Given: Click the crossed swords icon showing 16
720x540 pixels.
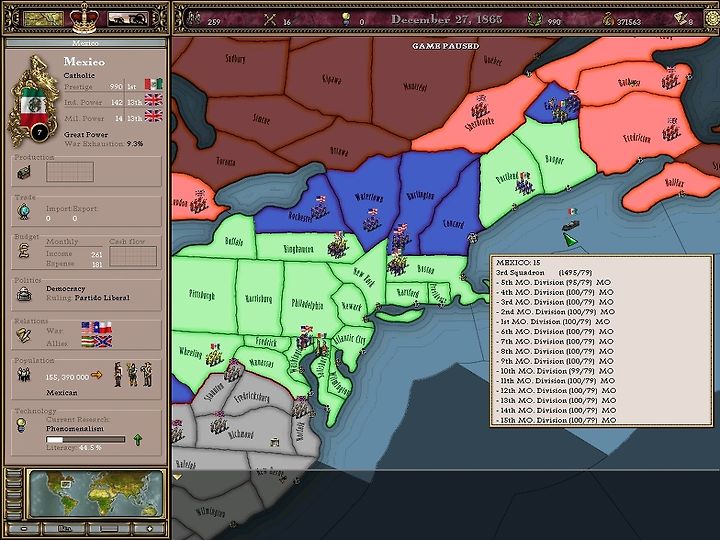Looking at the screenshot, I should click(x=270, y=19).
